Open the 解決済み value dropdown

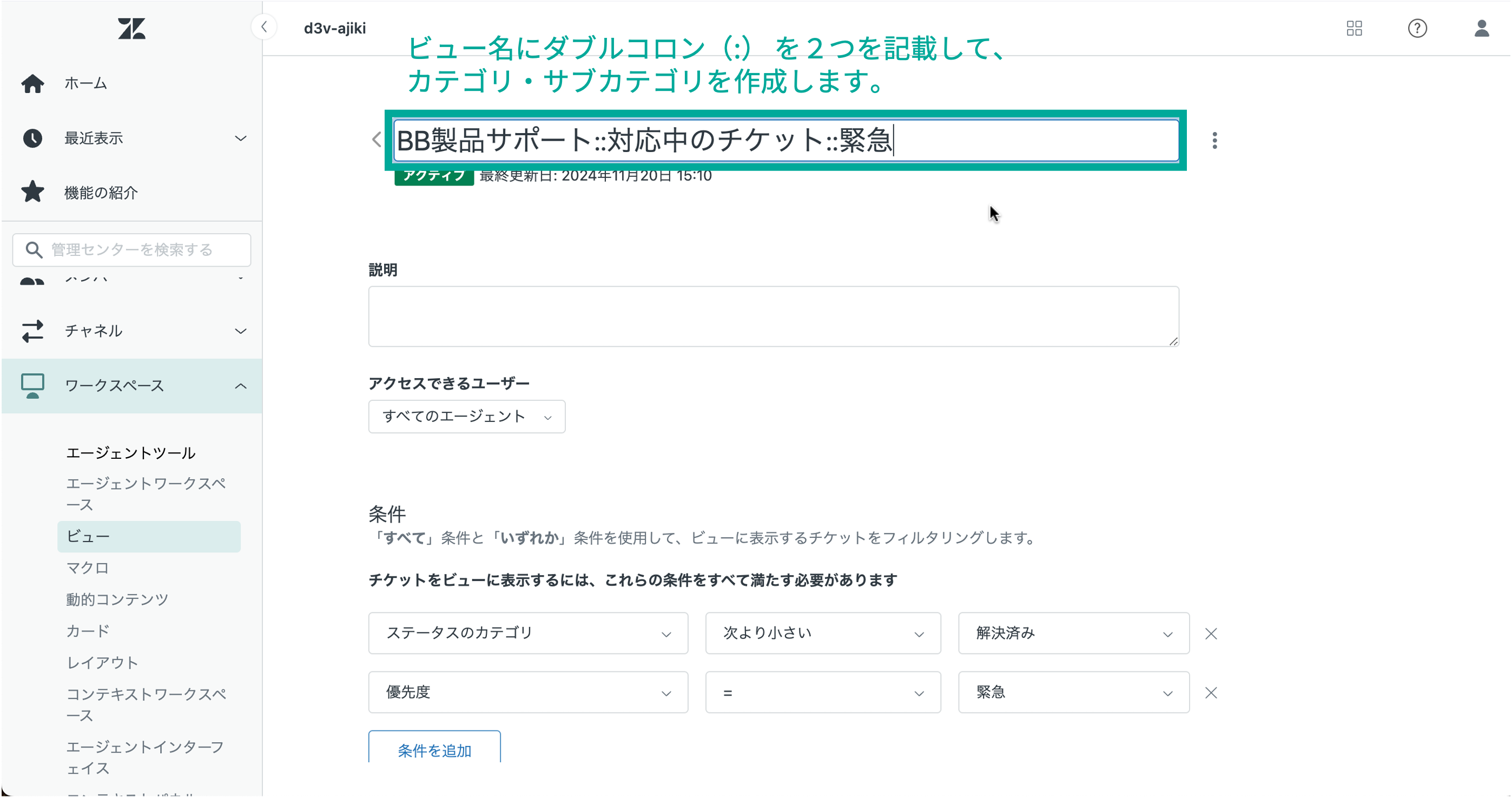tap(1074, 634)
